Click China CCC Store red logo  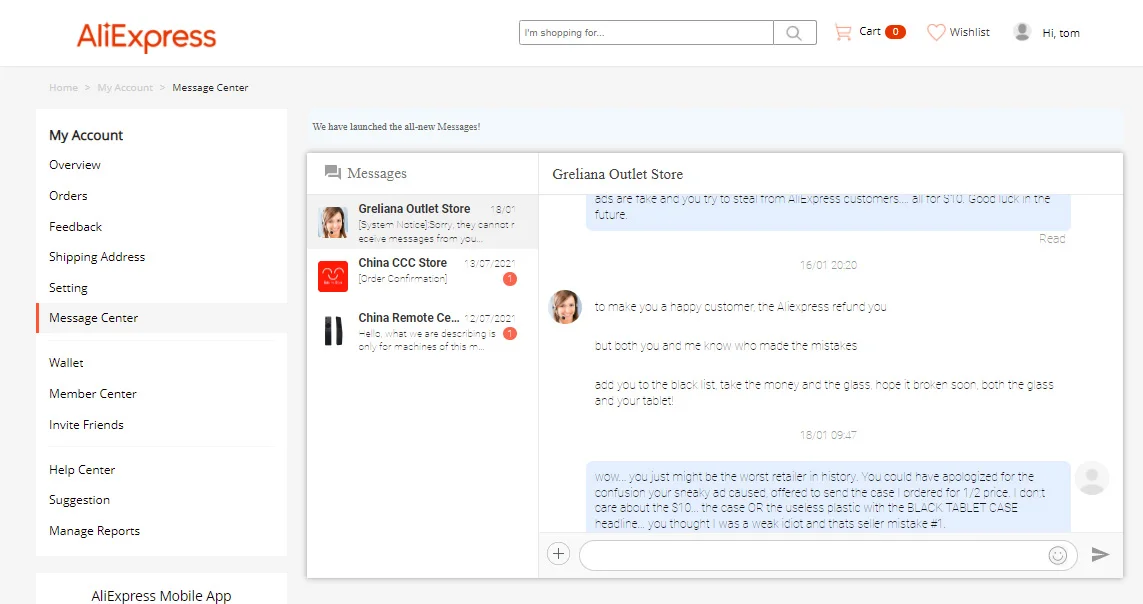coord(332,276)
